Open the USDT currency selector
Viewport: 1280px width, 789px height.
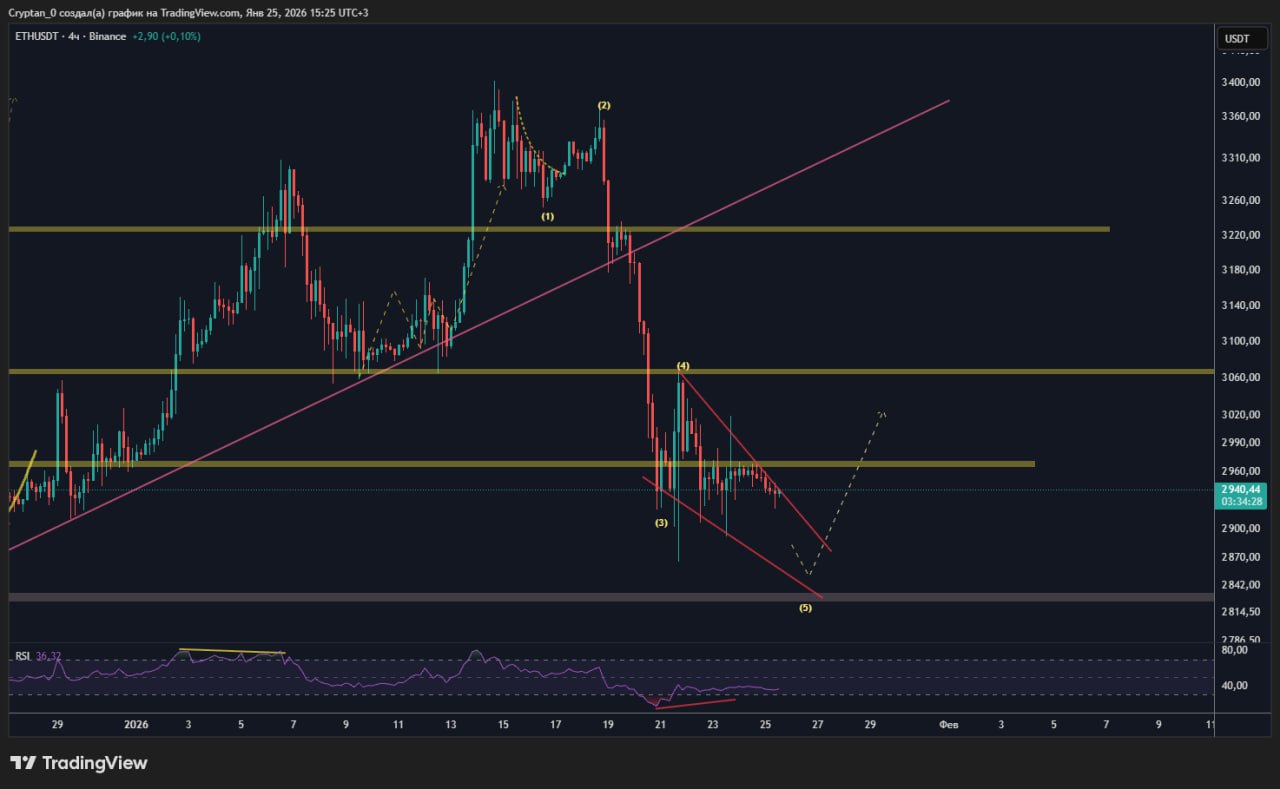(1237, 39)
